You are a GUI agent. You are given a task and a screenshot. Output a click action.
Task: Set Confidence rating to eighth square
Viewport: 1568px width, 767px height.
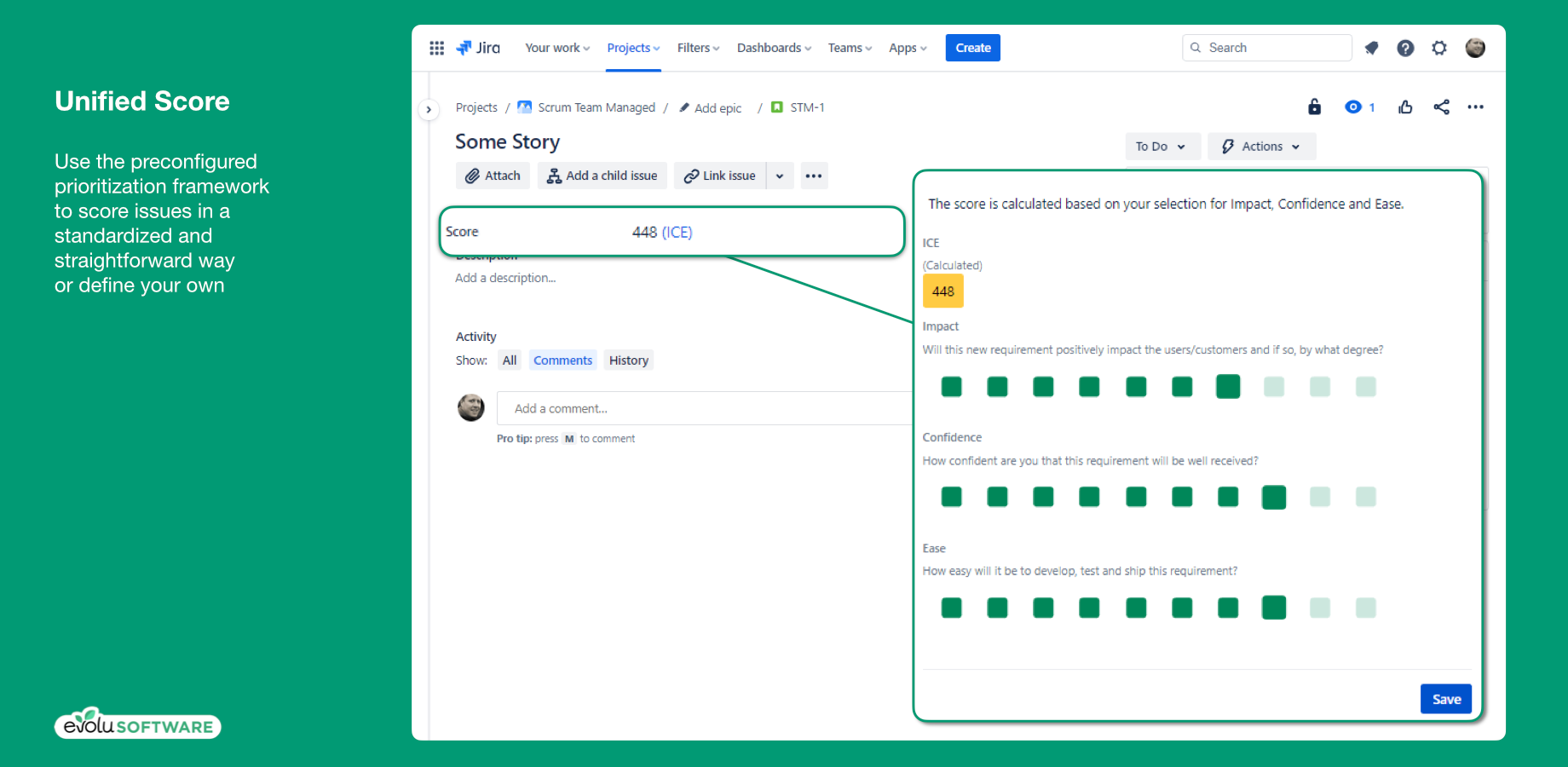click(x=1273, y=497)
